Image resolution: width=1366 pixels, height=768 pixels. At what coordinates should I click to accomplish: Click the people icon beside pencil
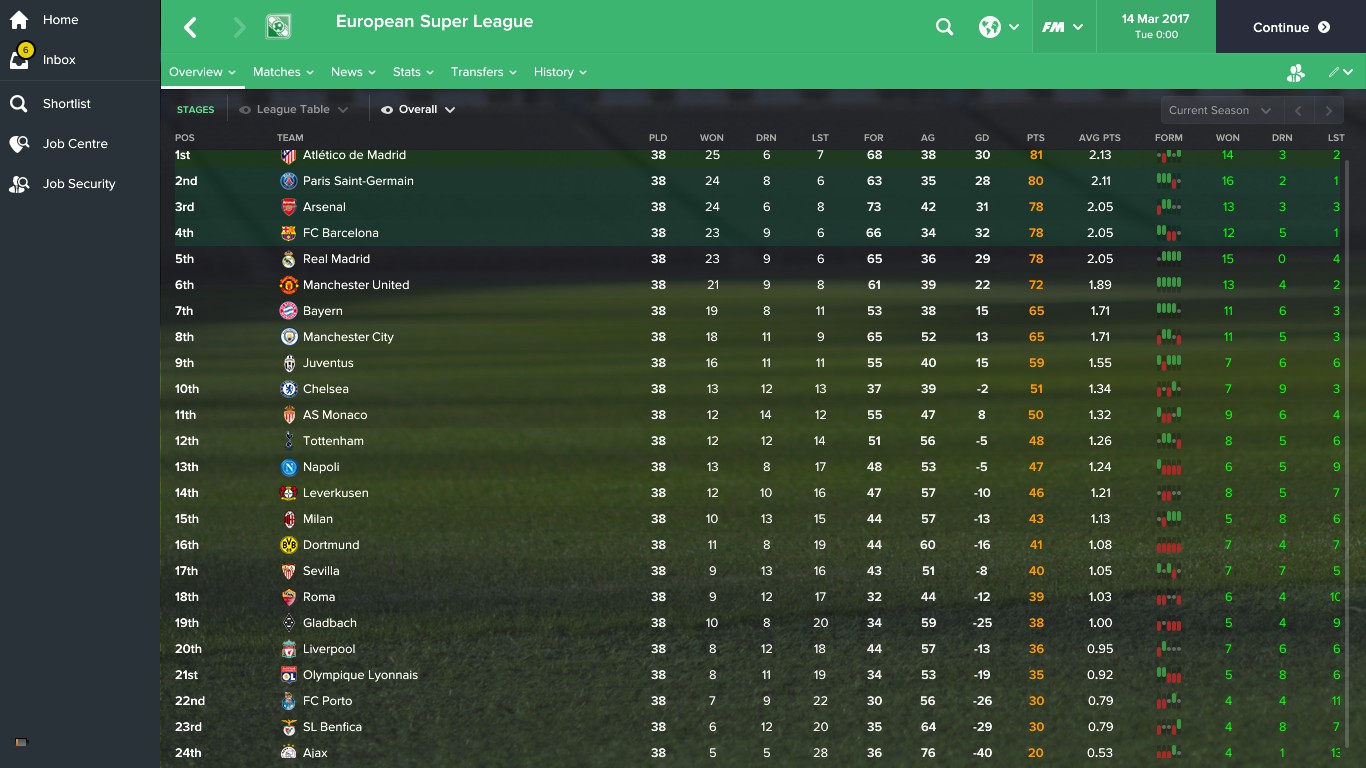pyautogui.click(x=1296, y=72)
